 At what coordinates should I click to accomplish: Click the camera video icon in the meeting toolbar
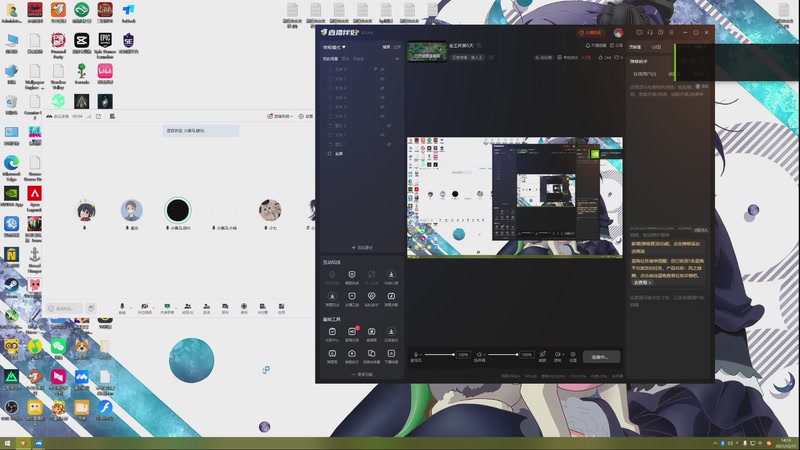(144, 306)
